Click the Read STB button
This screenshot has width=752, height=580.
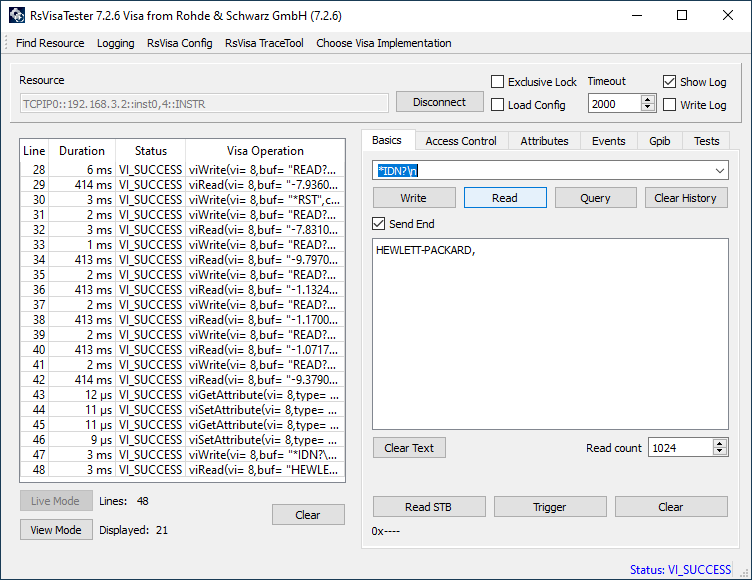tap(429, 507)
